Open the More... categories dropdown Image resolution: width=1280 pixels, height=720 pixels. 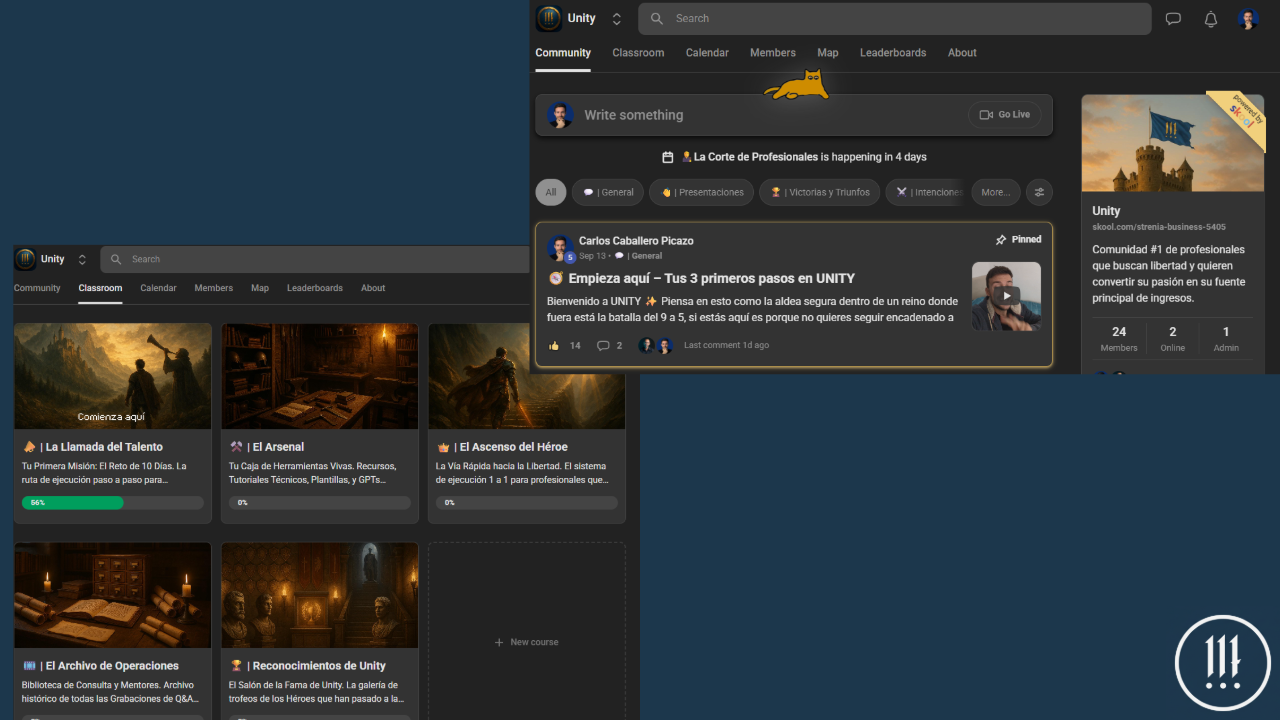(996, 192)
